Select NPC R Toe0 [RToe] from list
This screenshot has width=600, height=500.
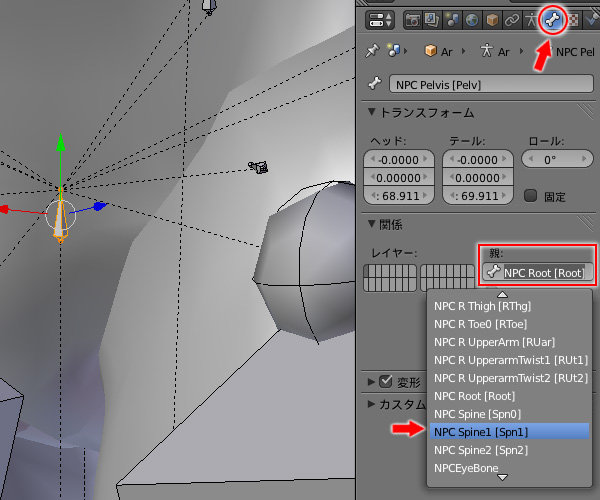pyautogui.click(x=509, y=324)
